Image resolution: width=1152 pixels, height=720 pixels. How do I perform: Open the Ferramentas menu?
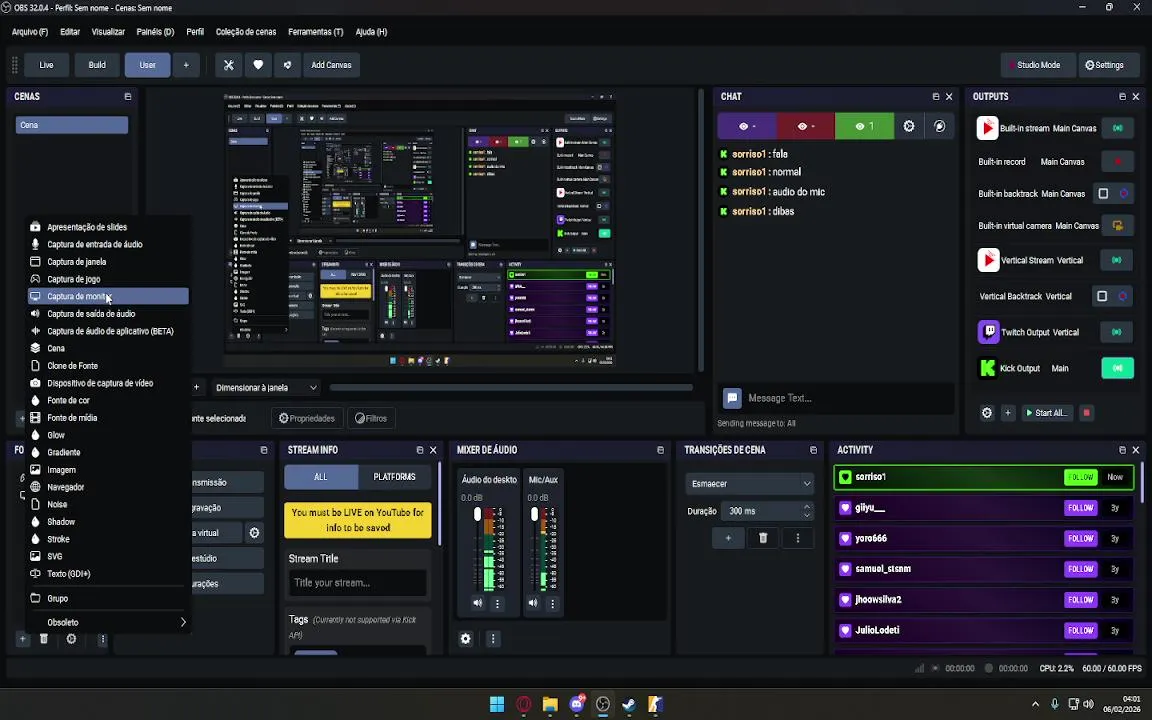(315, 32)
